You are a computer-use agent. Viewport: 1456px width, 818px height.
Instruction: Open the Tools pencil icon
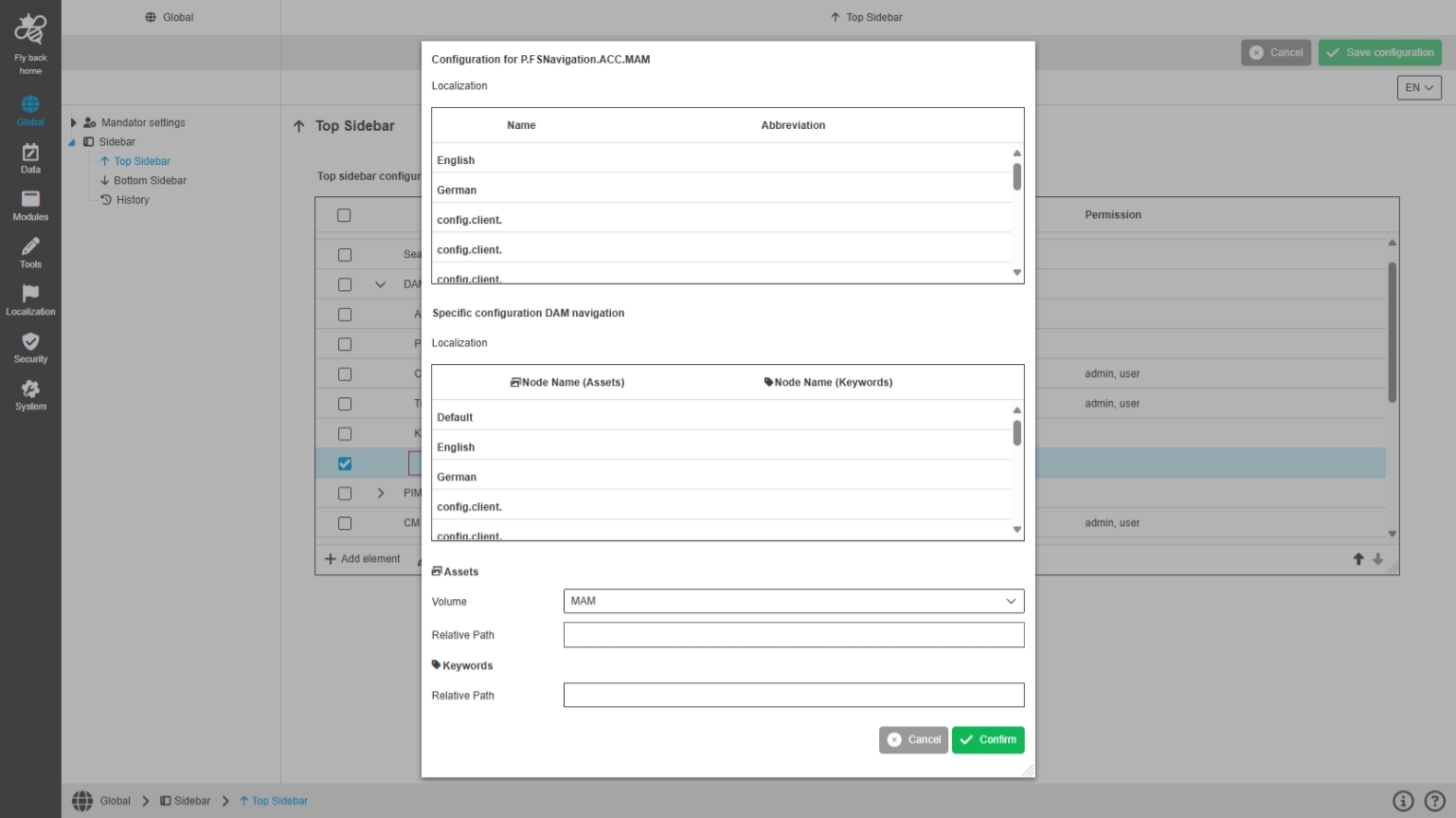[30, 247]
